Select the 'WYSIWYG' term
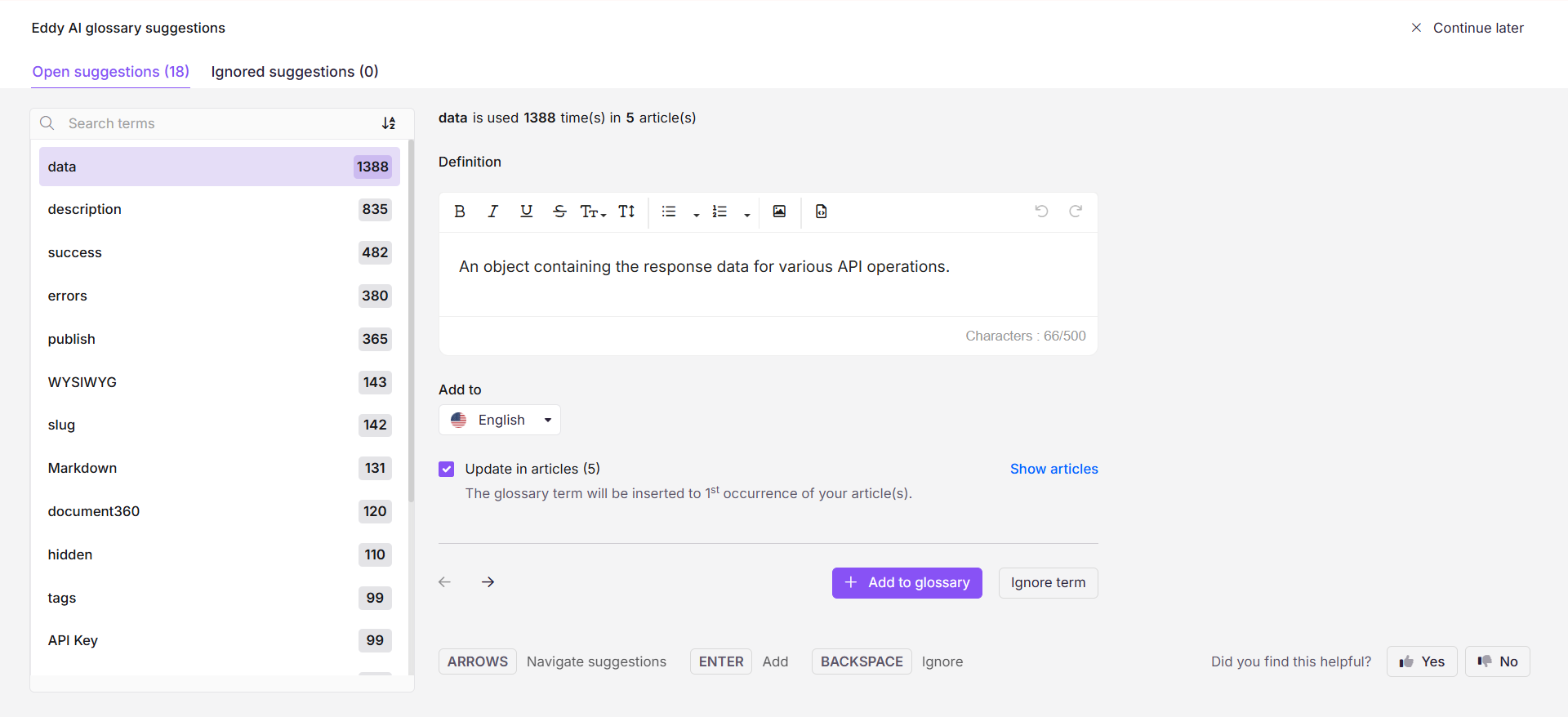 (220, 382)
